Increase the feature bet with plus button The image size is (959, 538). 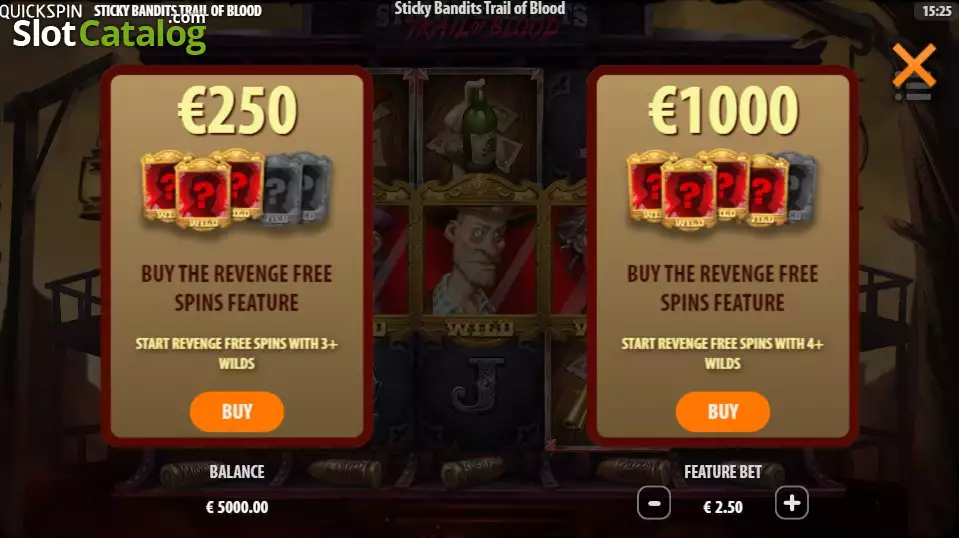(x=791, y=503)
